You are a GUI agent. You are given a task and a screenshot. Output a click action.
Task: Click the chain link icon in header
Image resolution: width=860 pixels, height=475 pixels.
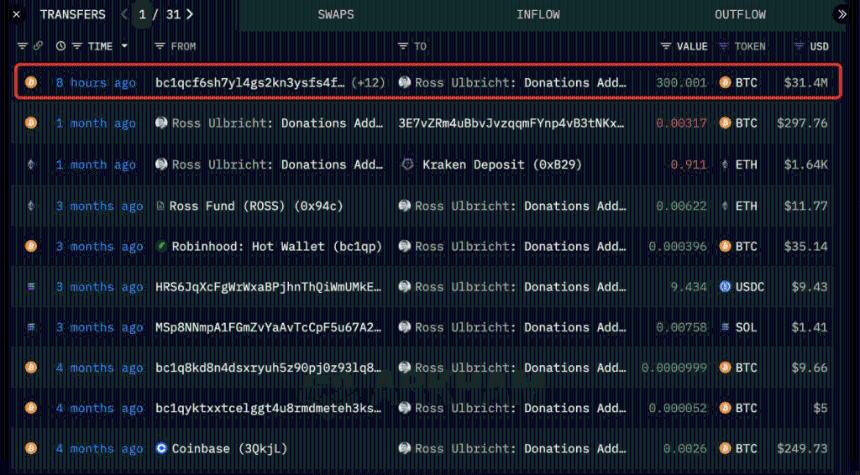pos(38,47)
